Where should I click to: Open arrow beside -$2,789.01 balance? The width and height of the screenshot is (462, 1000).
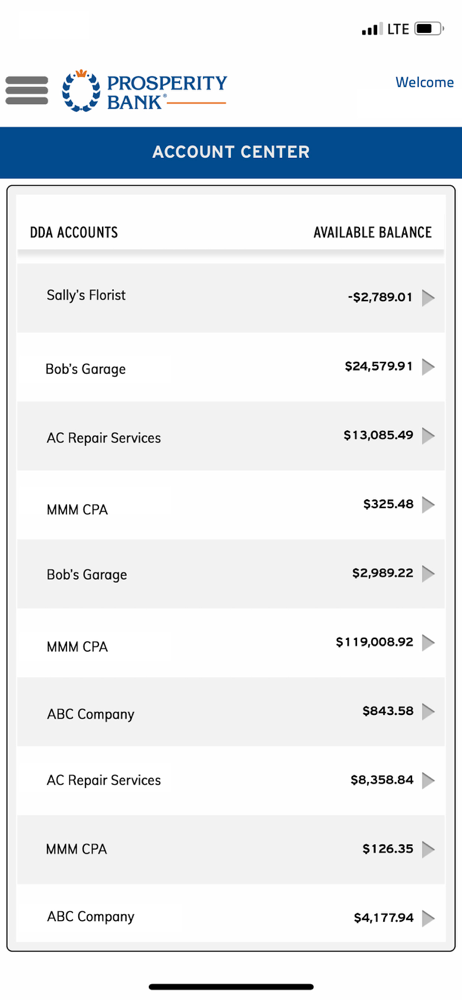429,298
